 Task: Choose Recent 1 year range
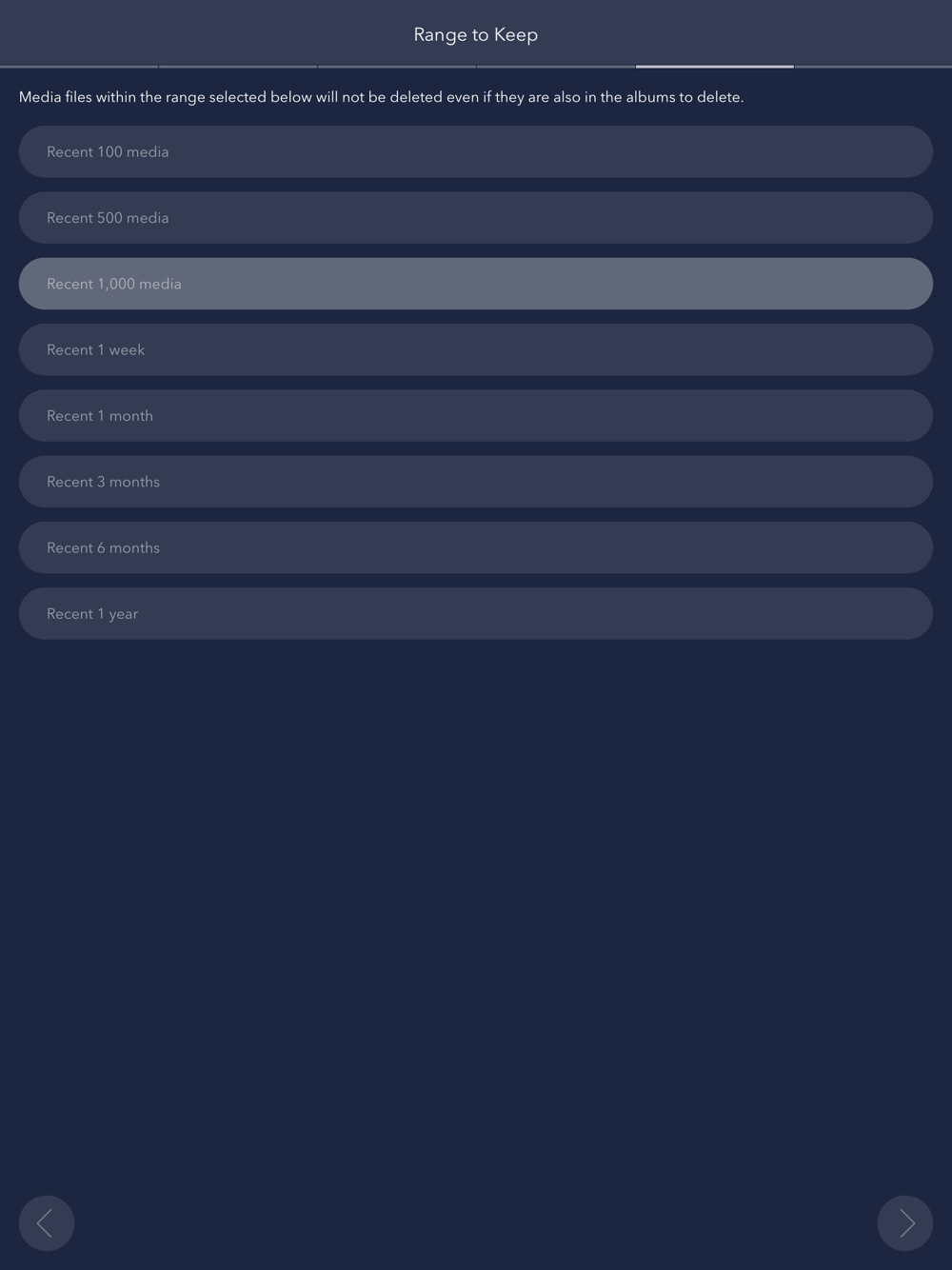tap(476, 613)
